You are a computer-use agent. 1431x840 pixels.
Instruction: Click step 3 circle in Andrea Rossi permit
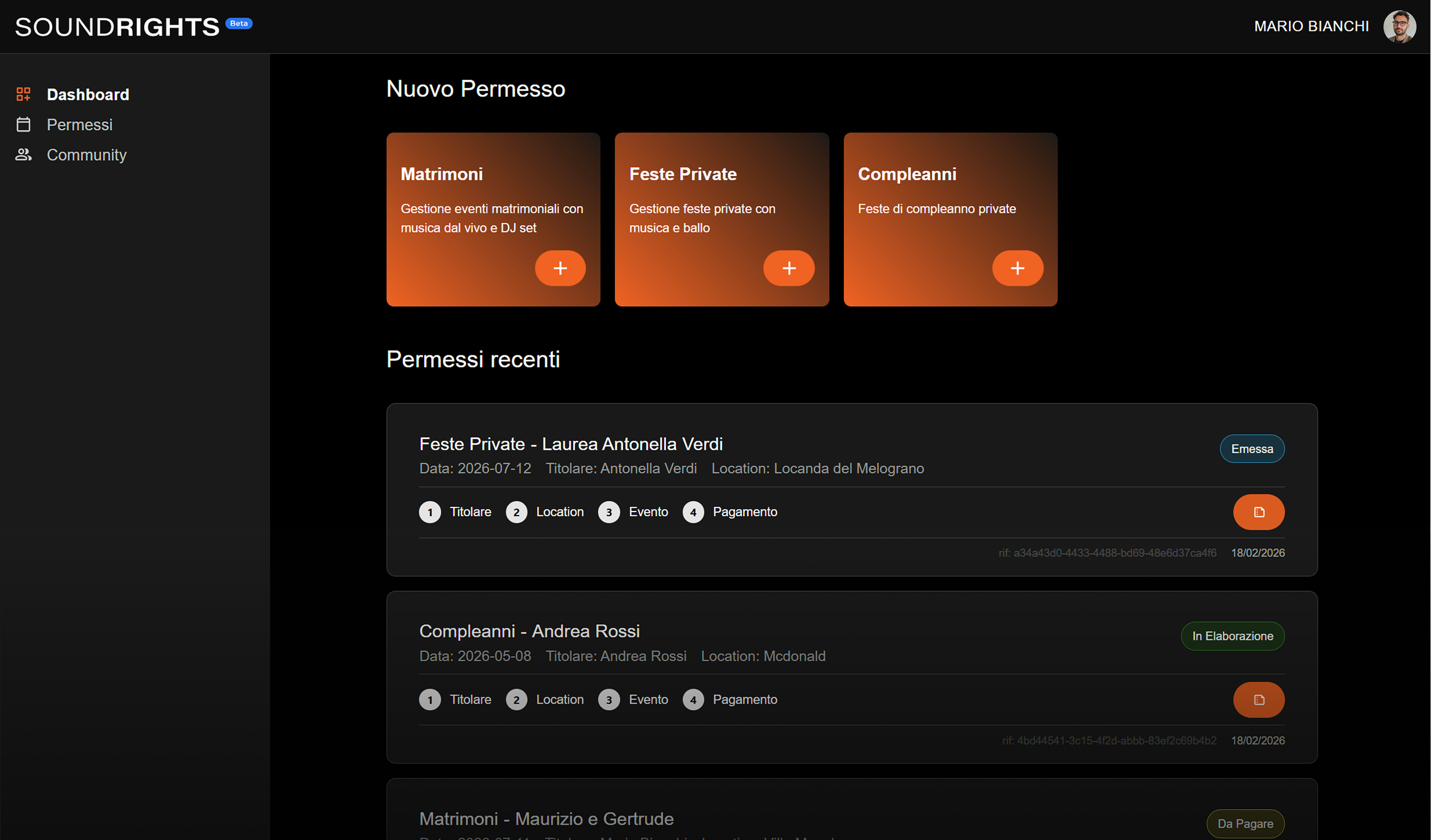pyautogui.click(x=608, y=699)
